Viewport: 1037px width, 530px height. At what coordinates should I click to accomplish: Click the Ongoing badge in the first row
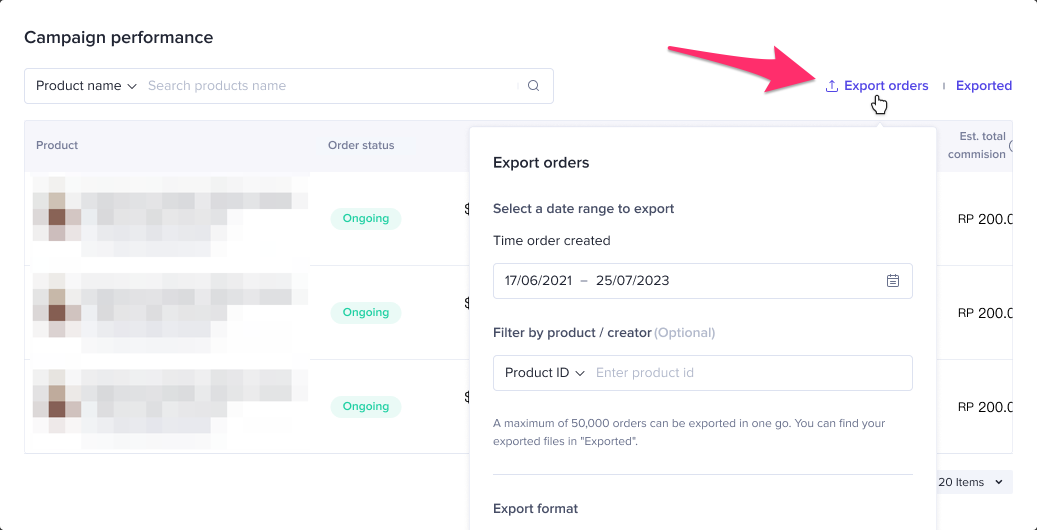(366, 219)
